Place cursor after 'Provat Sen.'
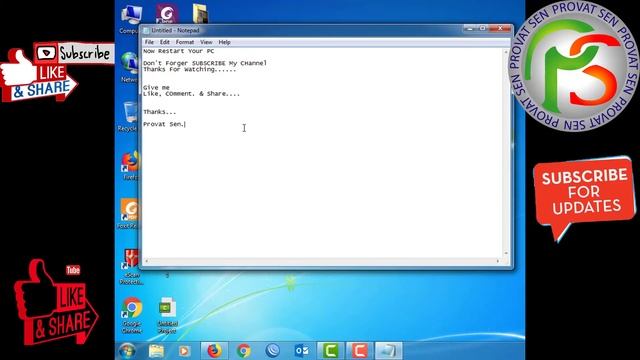This screenshot has height=360, width=640. click(185, 124)
